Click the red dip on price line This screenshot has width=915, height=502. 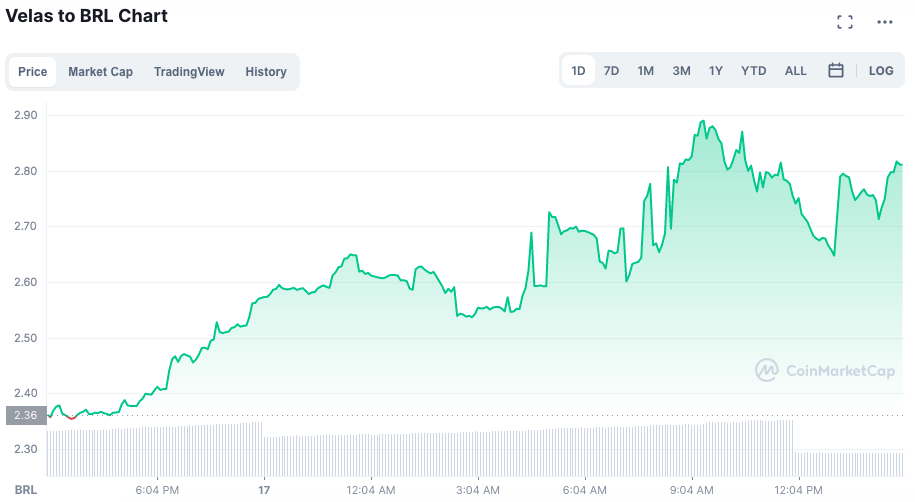[71, 418]
